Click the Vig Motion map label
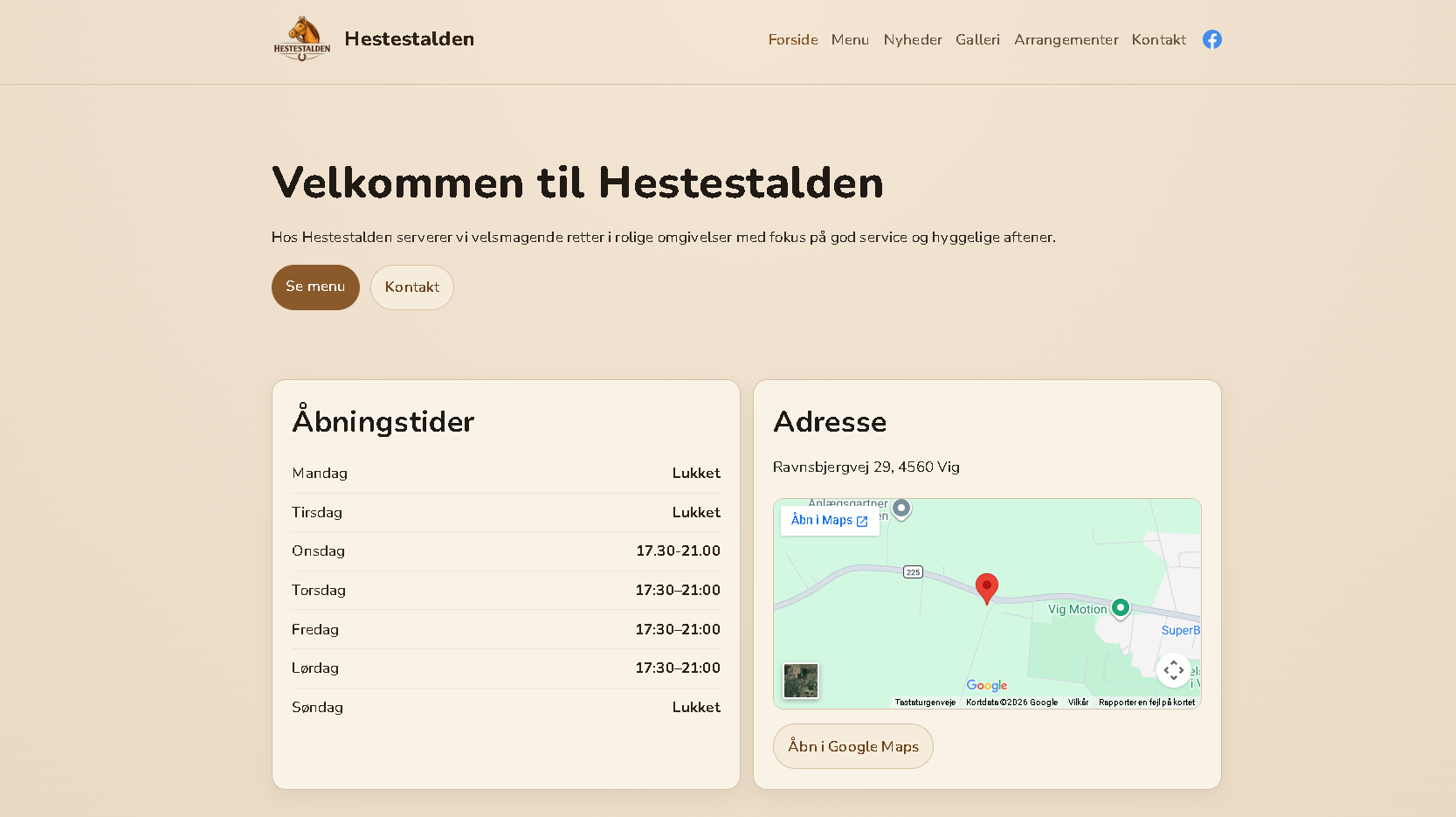 (x=1077, y=609)
